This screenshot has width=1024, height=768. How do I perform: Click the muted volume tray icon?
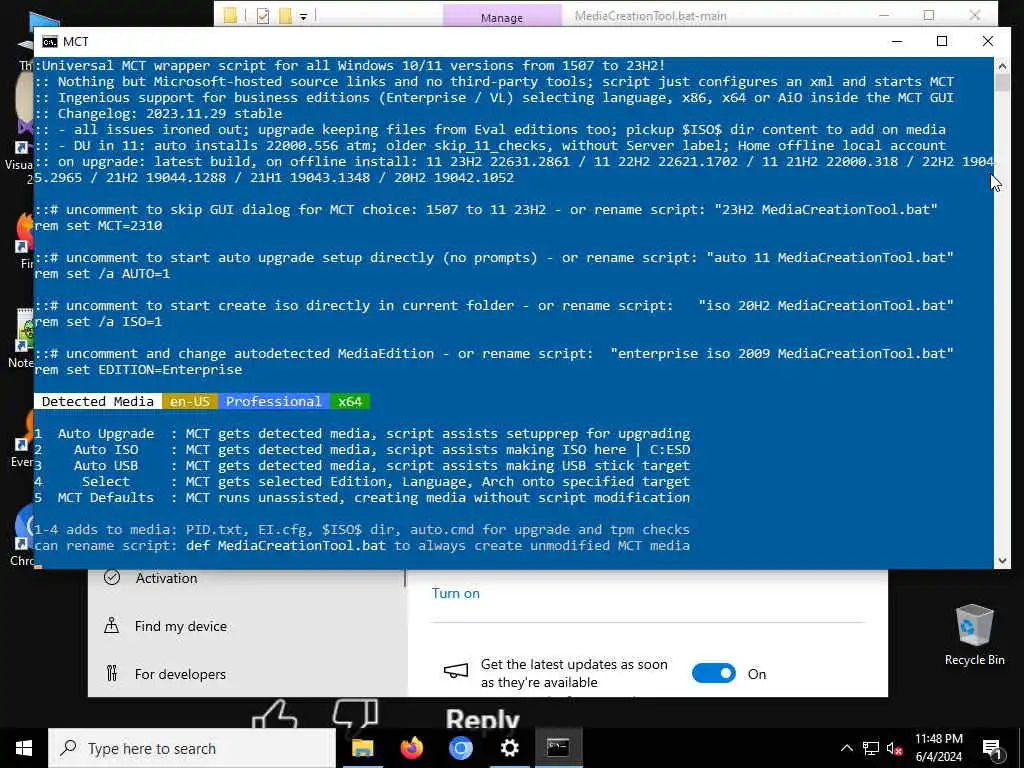coord(894,748)
